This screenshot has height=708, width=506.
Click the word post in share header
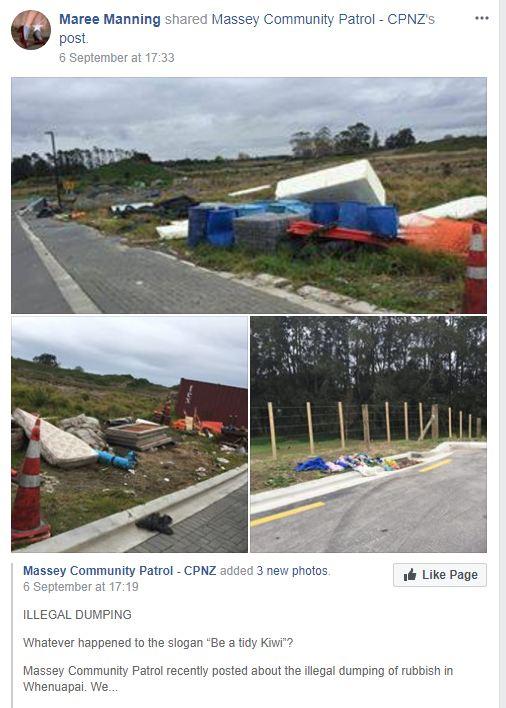click(73, 39)
